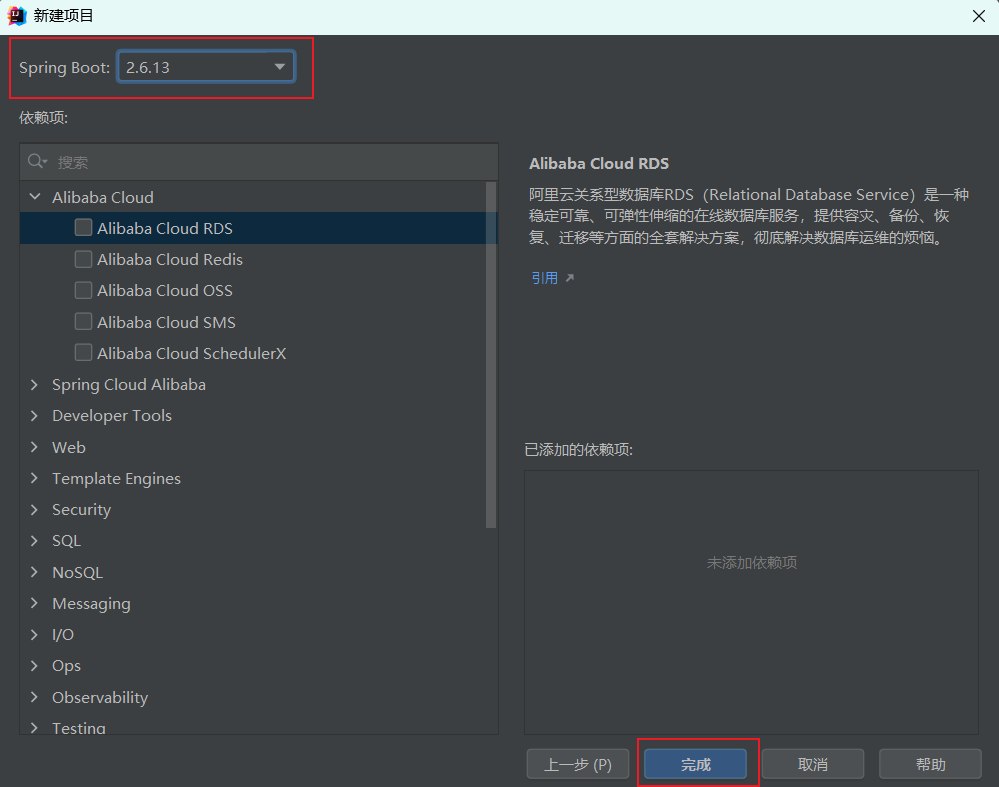Click the Alibaba Cloud RDS description heading
The height and width of the screenshot is (787, 999).
(599, 164)
